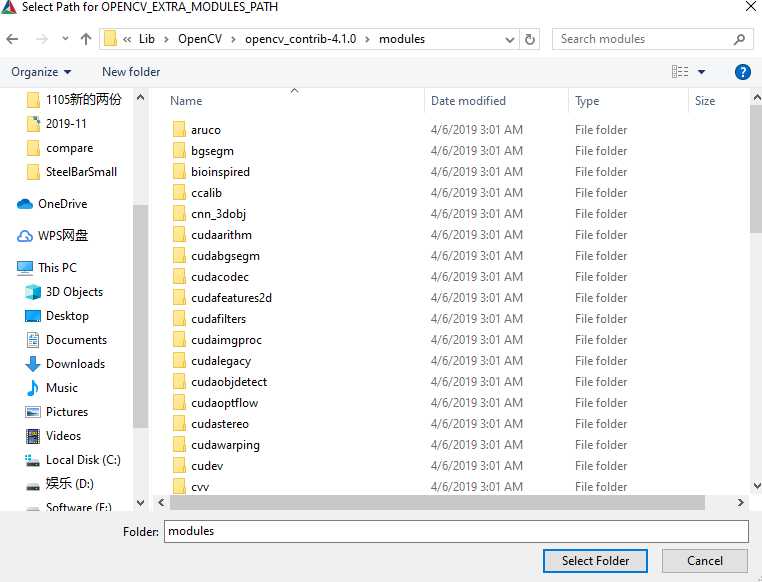Cancel the folder selection dialog
The image size is (762, 582).
click(x=705, y=561)
